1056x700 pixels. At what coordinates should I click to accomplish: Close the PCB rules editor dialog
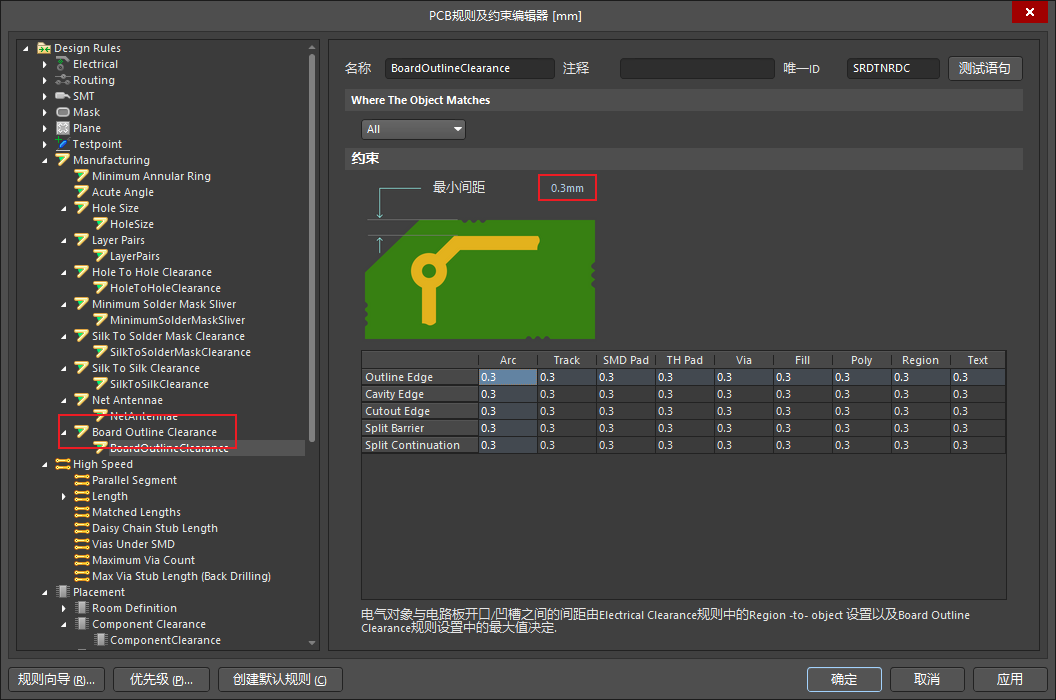[1030, 12]
